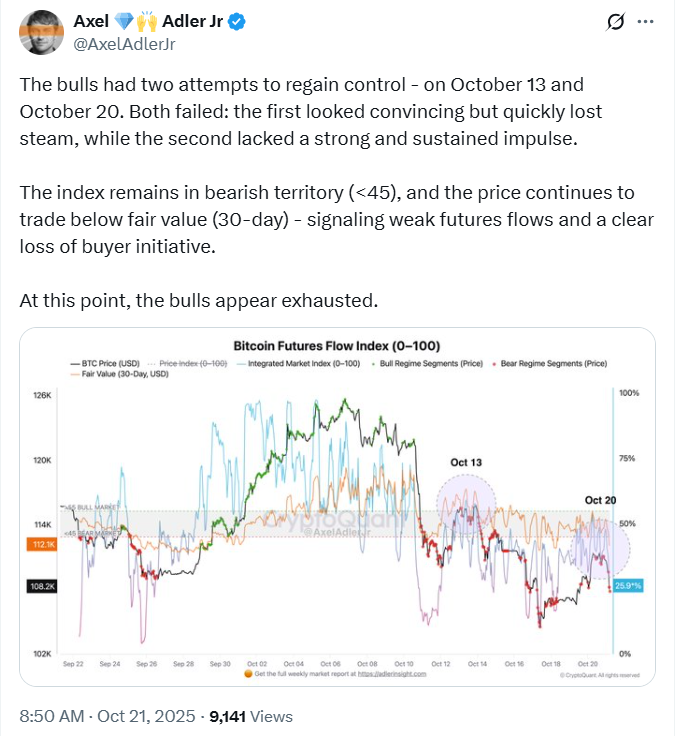Click the Oct 13 annotation label
The image size is (676, 736).
[x=465, y=462]
